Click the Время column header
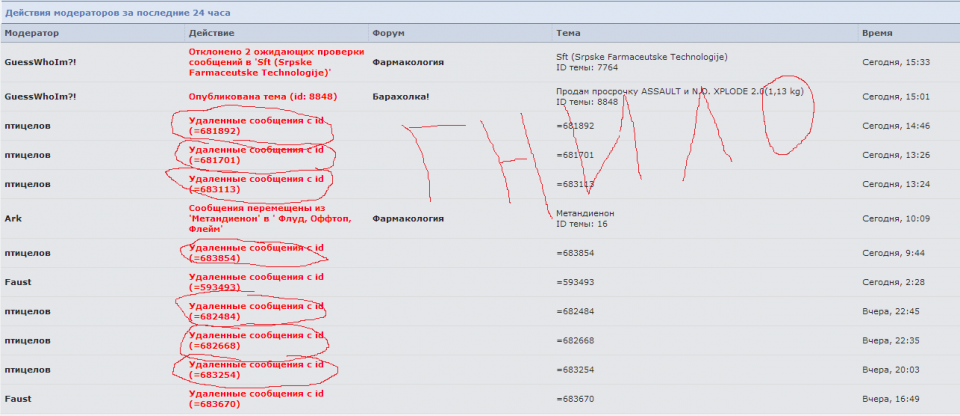The image size is (960, 416). (x=878, y=33)
